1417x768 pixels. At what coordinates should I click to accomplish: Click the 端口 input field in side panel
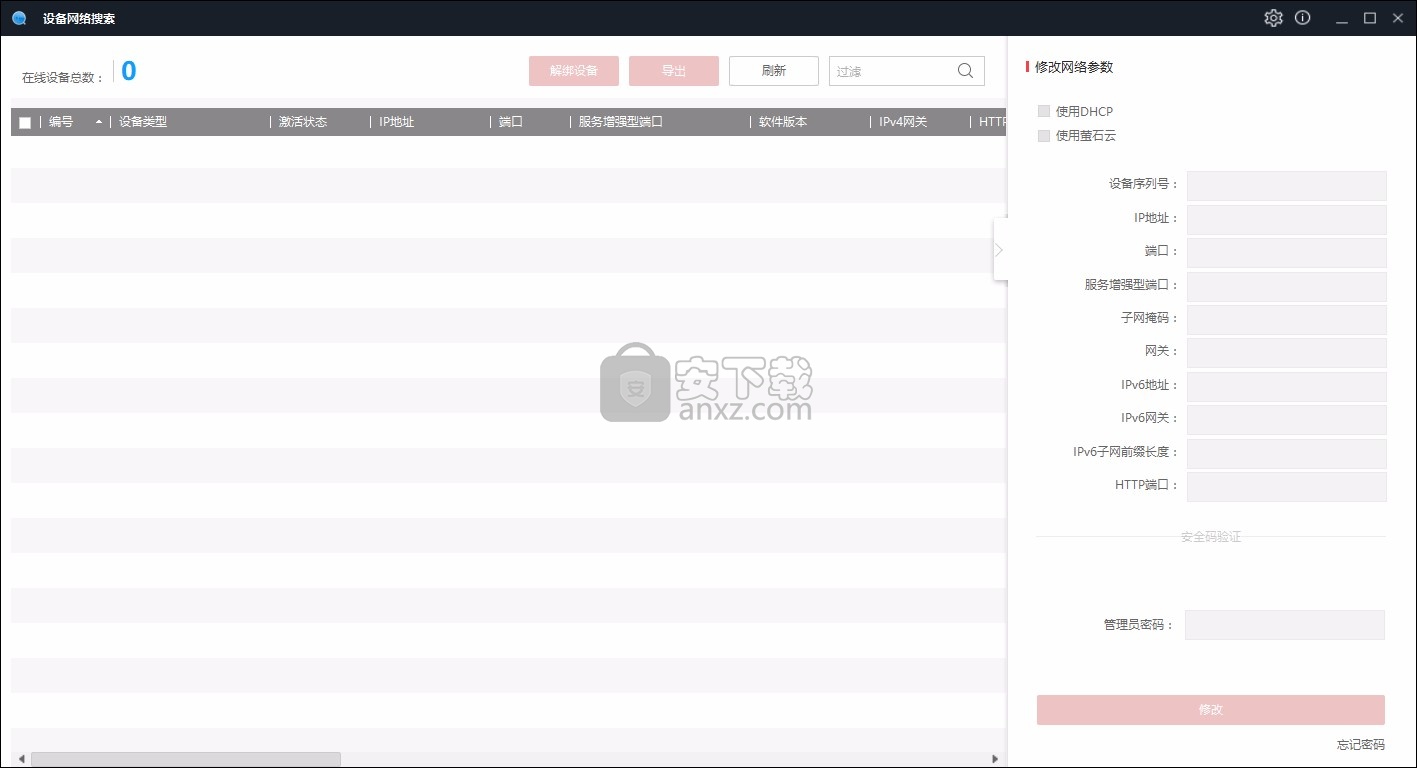tap(1287, 252)
